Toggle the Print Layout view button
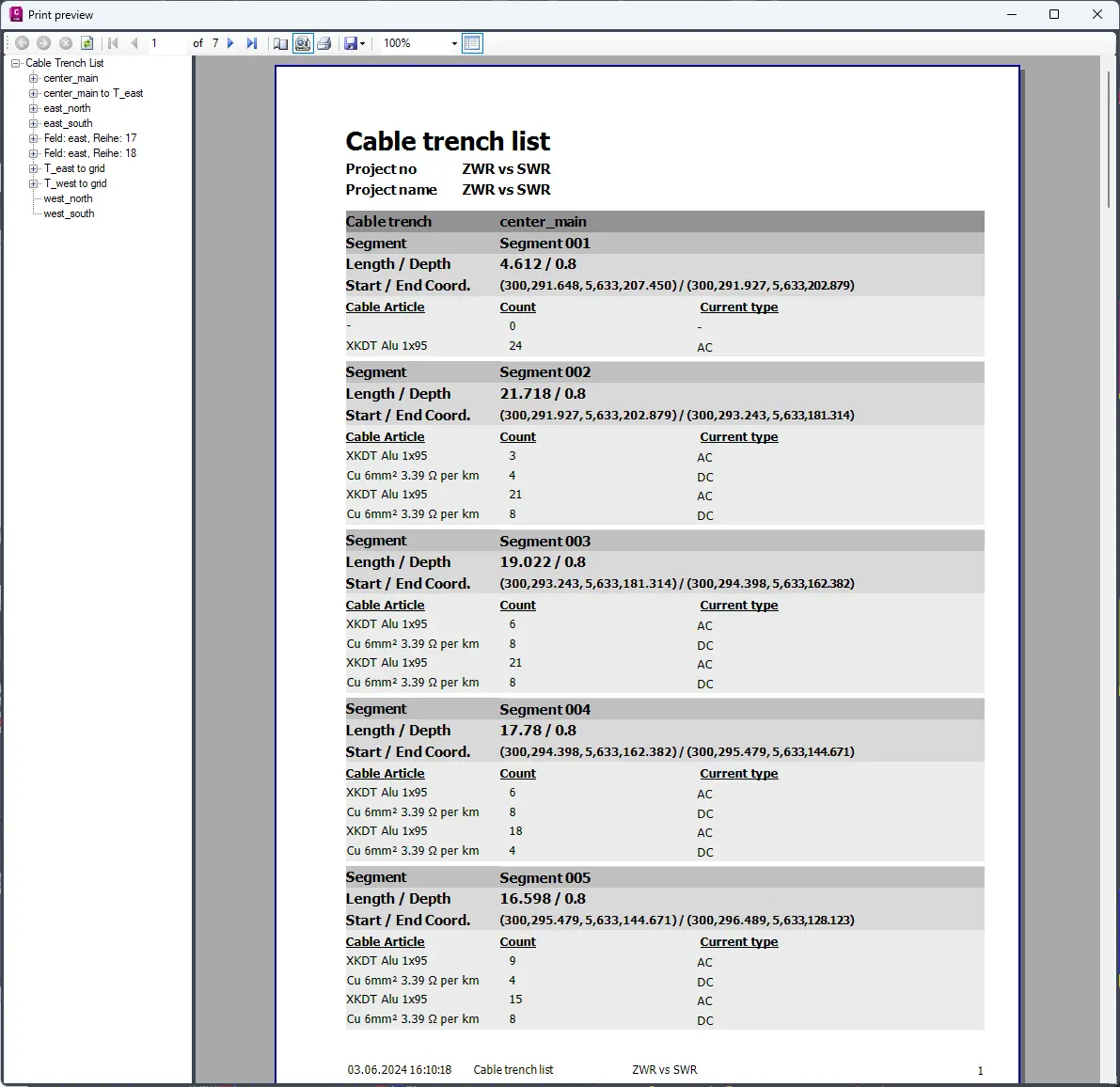The image size is (1120, 1087). (303, 43)
